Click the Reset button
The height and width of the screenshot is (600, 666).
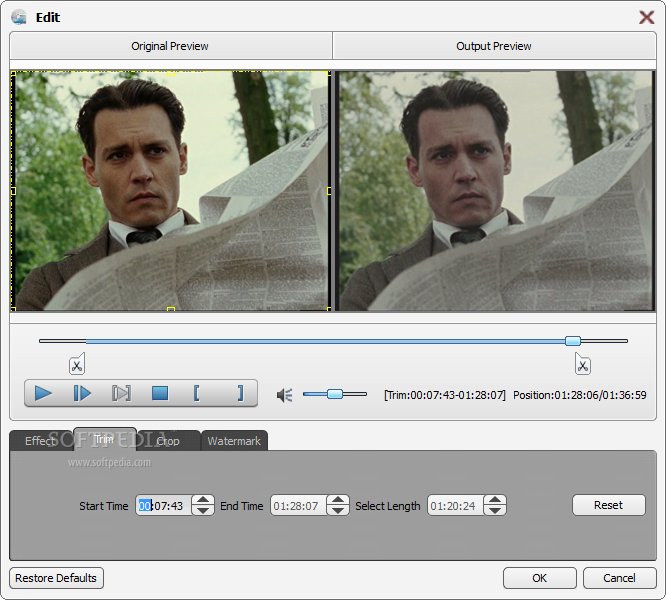[609, 505]
